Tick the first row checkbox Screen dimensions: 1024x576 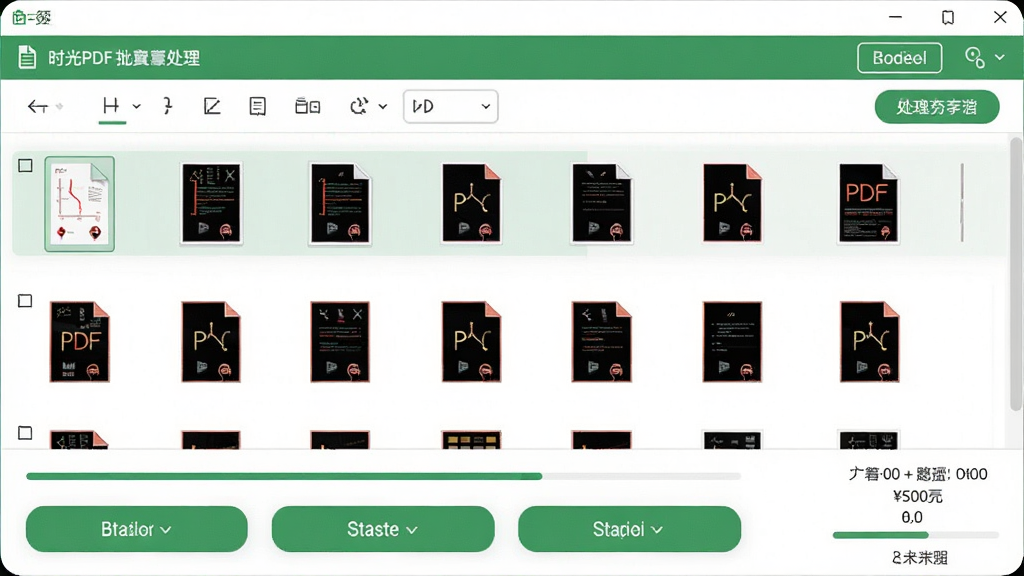(x=25, y=166)
